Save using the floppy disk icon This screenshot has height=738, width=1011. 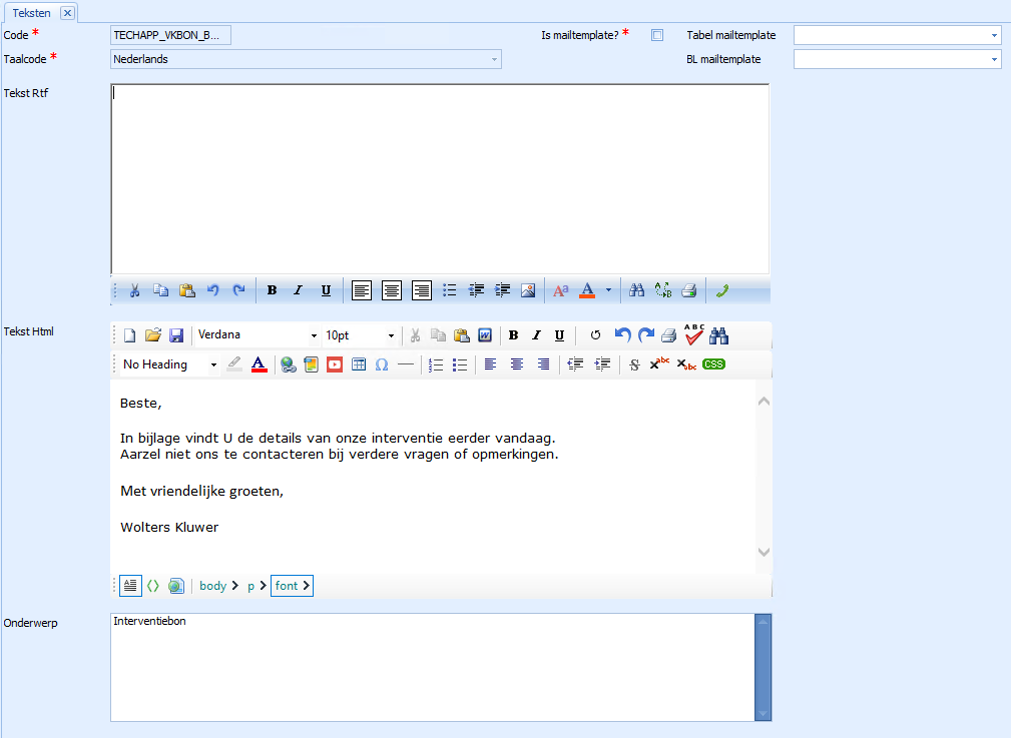pos(176,335)
